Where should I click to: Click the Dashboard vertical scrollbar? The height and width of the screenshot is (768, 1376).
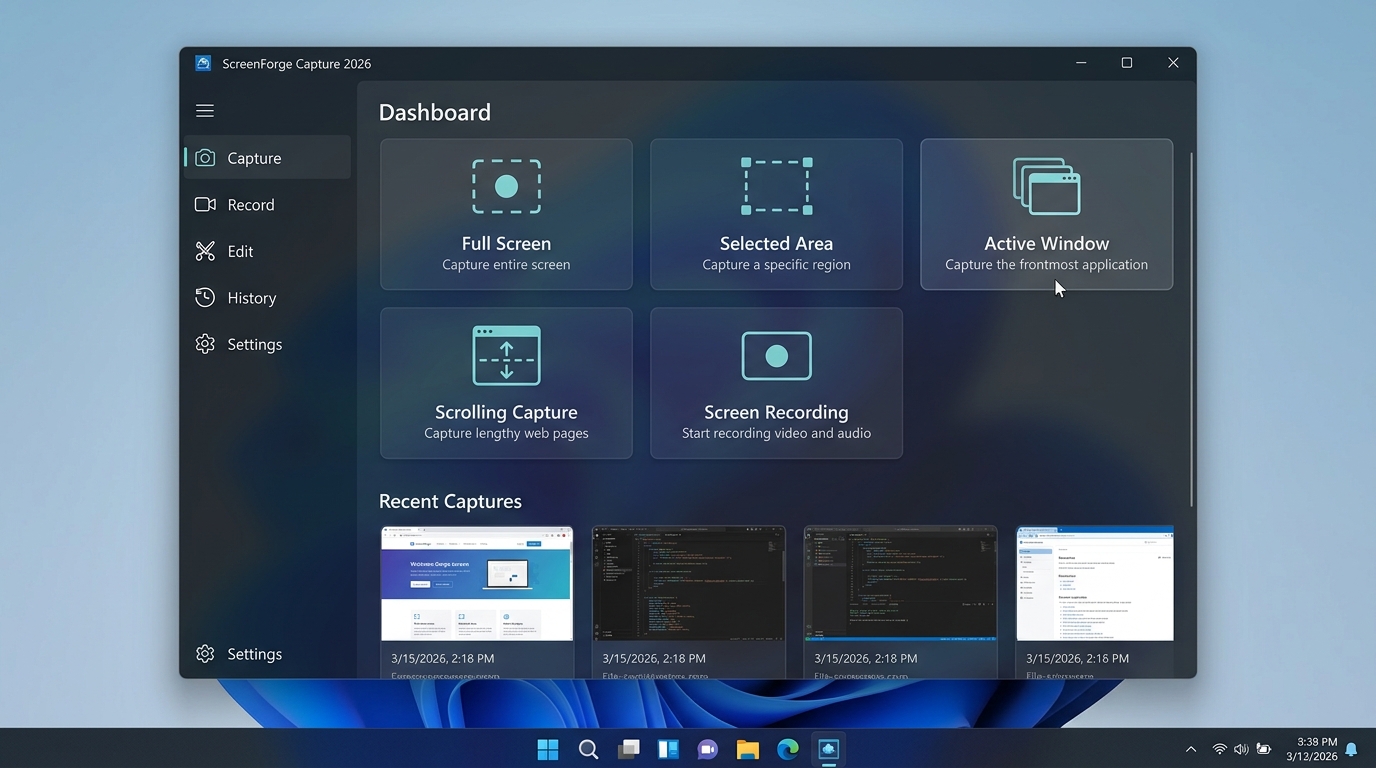[x=1191, y=330]
